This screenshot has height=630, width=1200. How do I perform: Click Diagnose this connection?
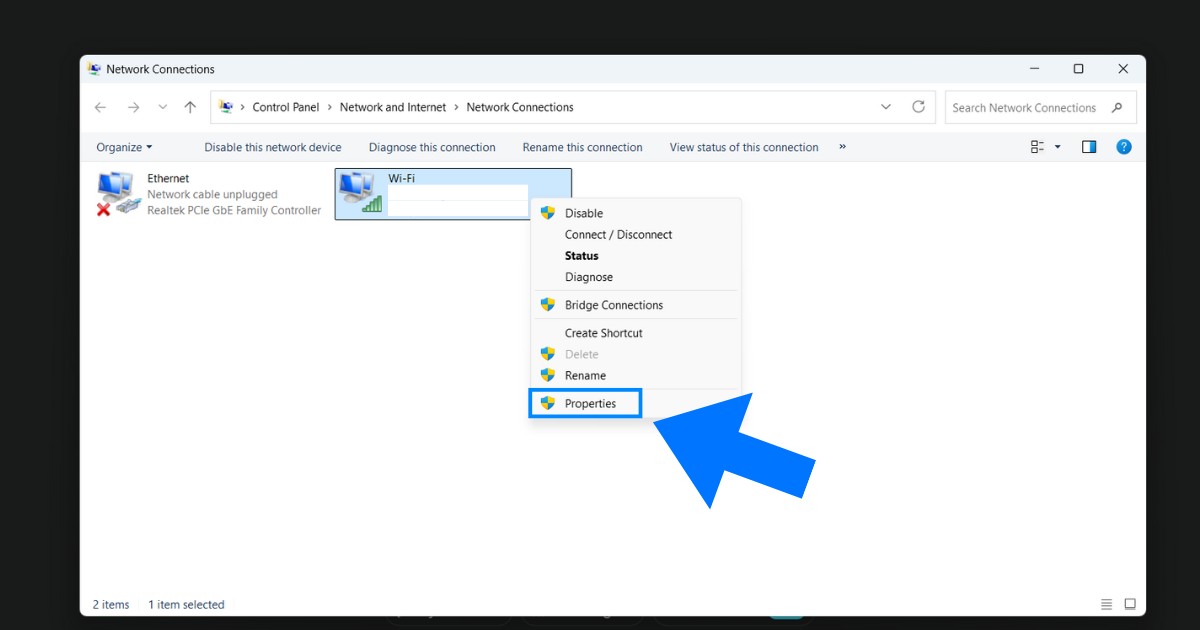(x=432, y=147)
